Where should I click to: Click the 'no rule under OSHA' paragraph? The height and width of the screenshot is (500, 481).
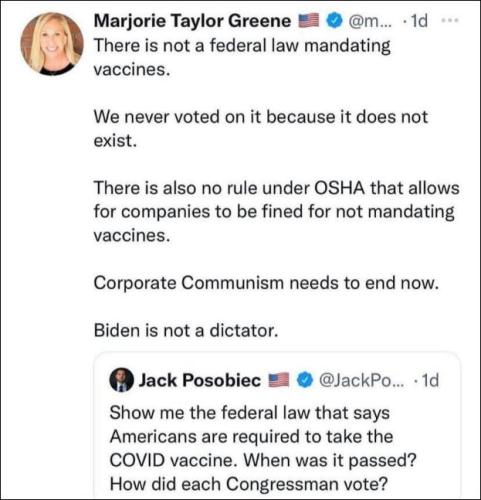pos(277,212)
